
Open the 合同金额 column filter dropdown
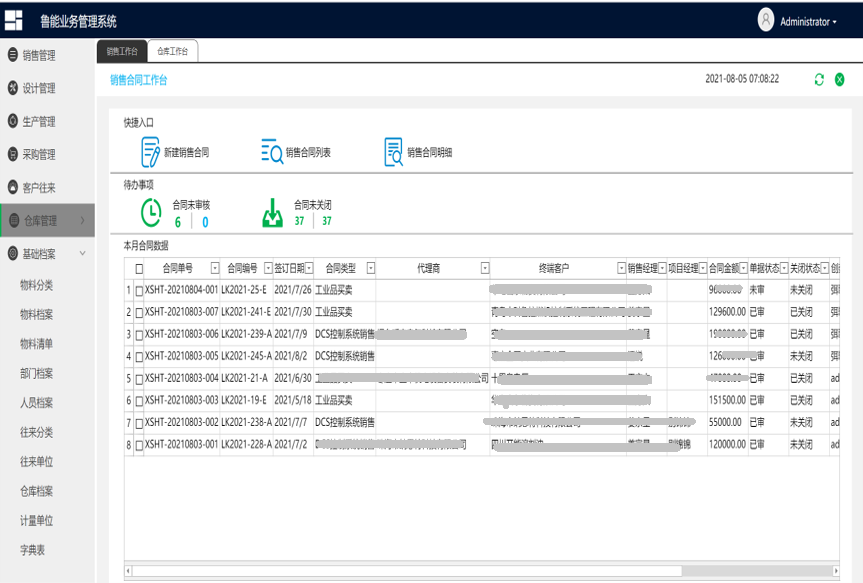744,268
